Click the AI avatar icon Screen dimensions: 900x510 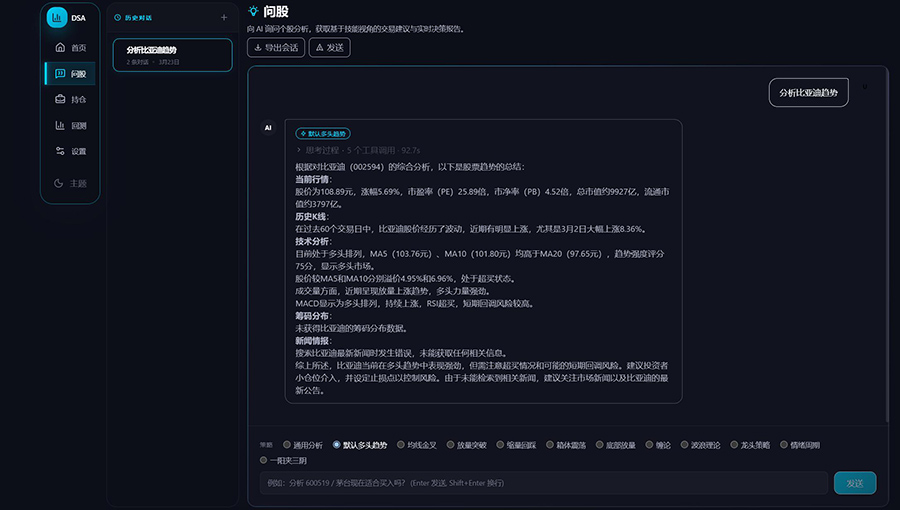[x=268, y=128]
